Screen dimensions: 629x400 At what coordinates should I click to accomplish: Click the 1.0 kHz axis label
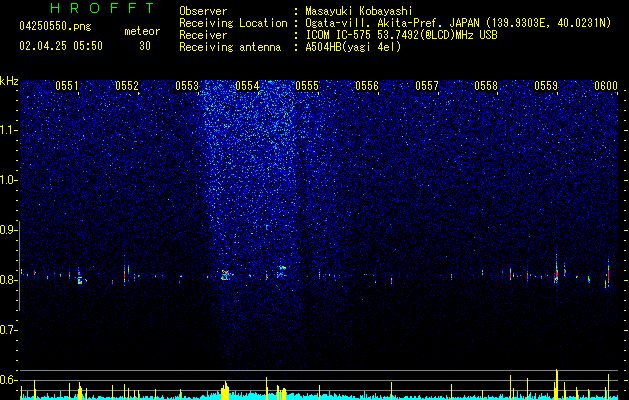point(8,180)
